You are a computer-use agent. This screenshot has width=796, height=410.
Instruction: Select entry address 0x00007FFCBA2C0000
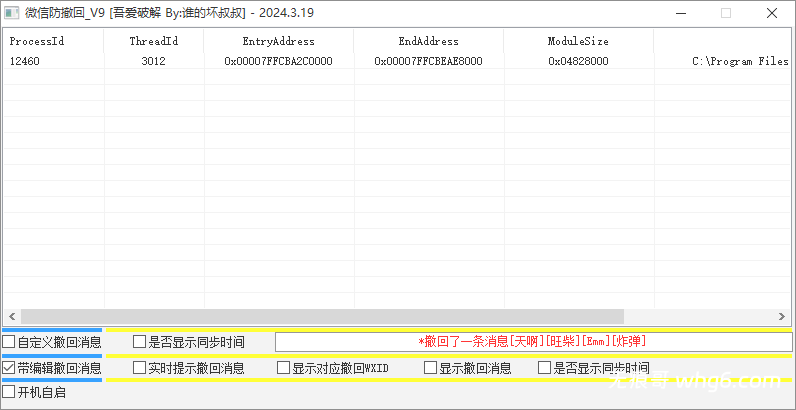point(279,61)
